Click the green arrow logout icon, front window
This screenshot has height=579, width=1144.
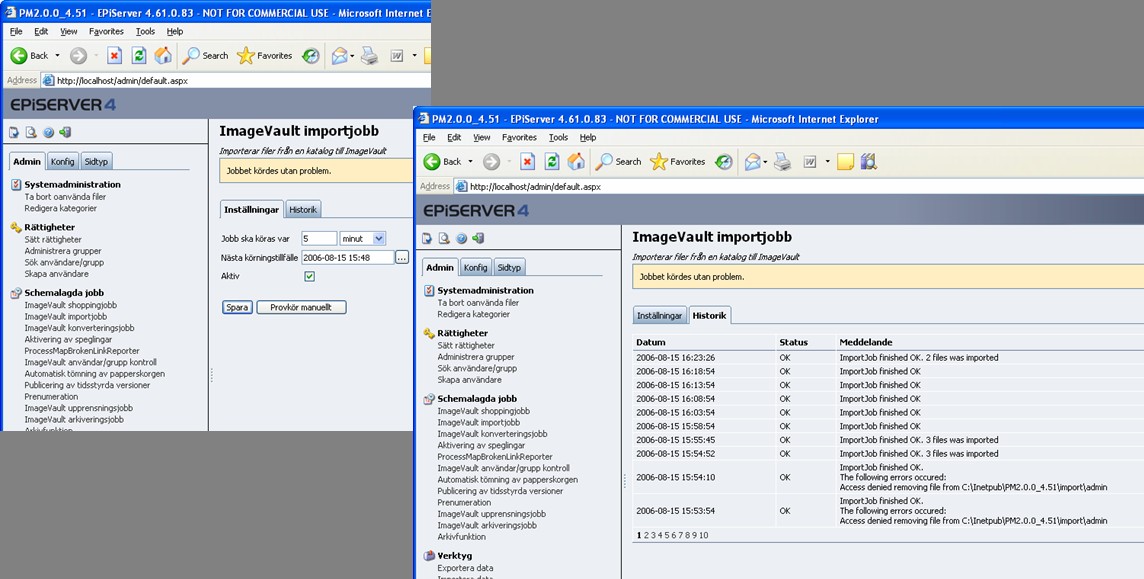pos(479,238)
